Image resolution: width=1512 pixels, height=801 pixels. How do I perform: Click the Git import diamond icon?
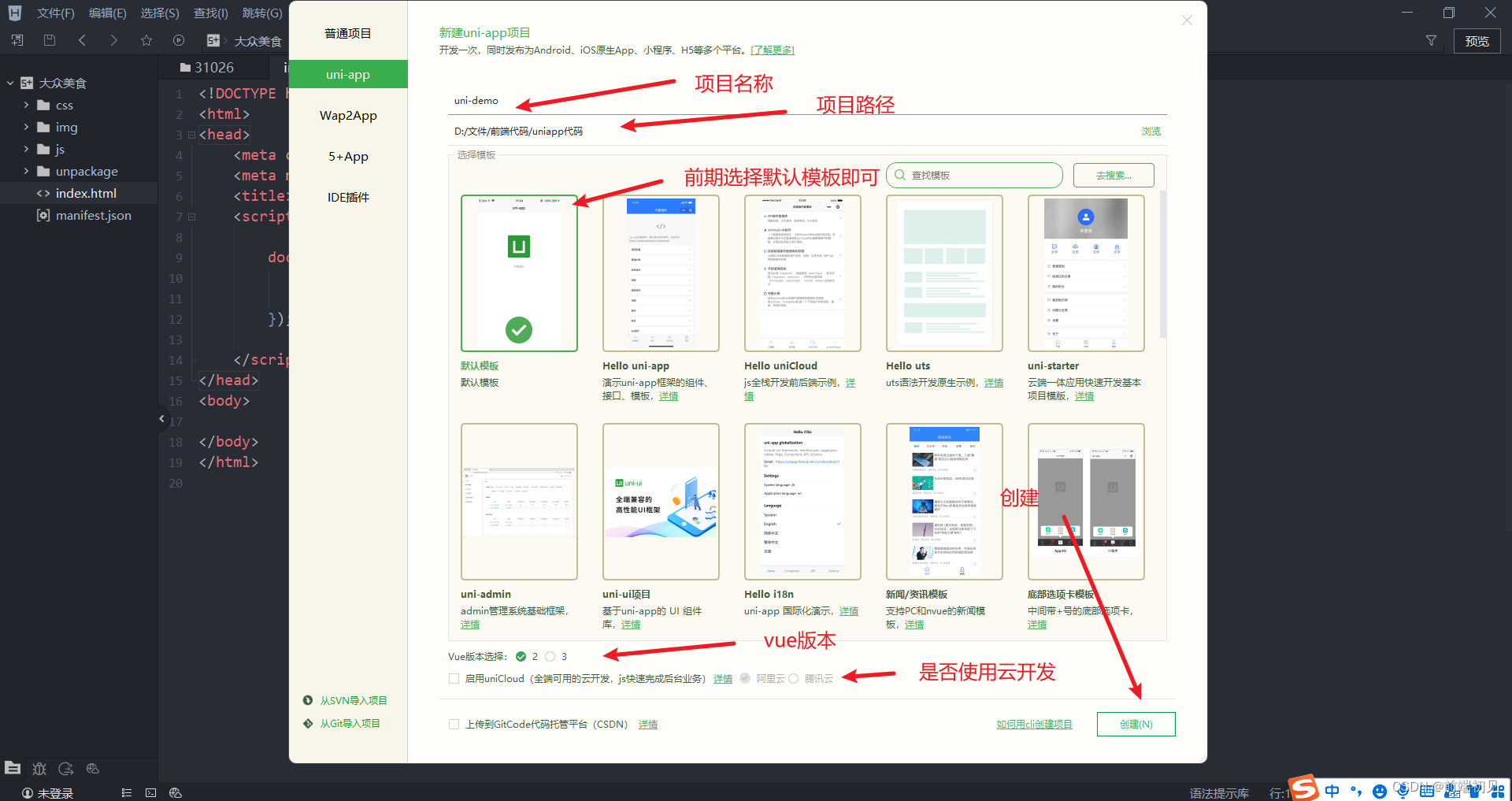pos(308,723)
